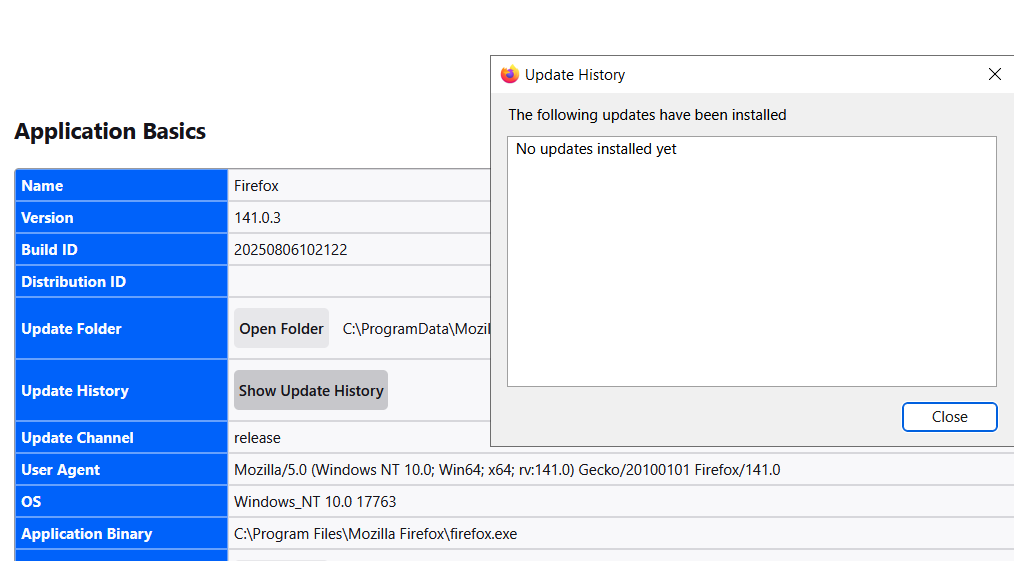
Task: Click the User Agent string value
Action: (x=507, y=470)
